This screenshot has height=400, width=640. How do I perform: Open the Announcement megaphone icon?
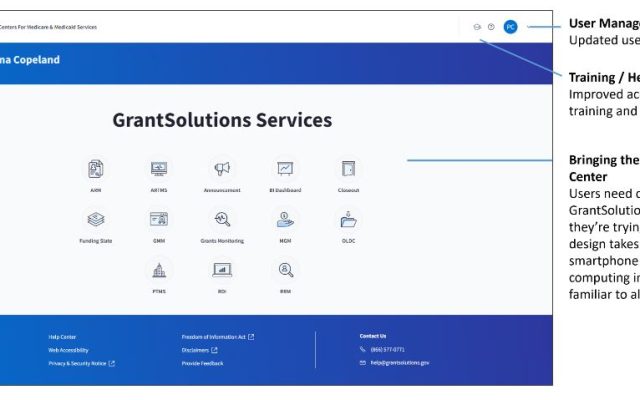tap(222, 169)
